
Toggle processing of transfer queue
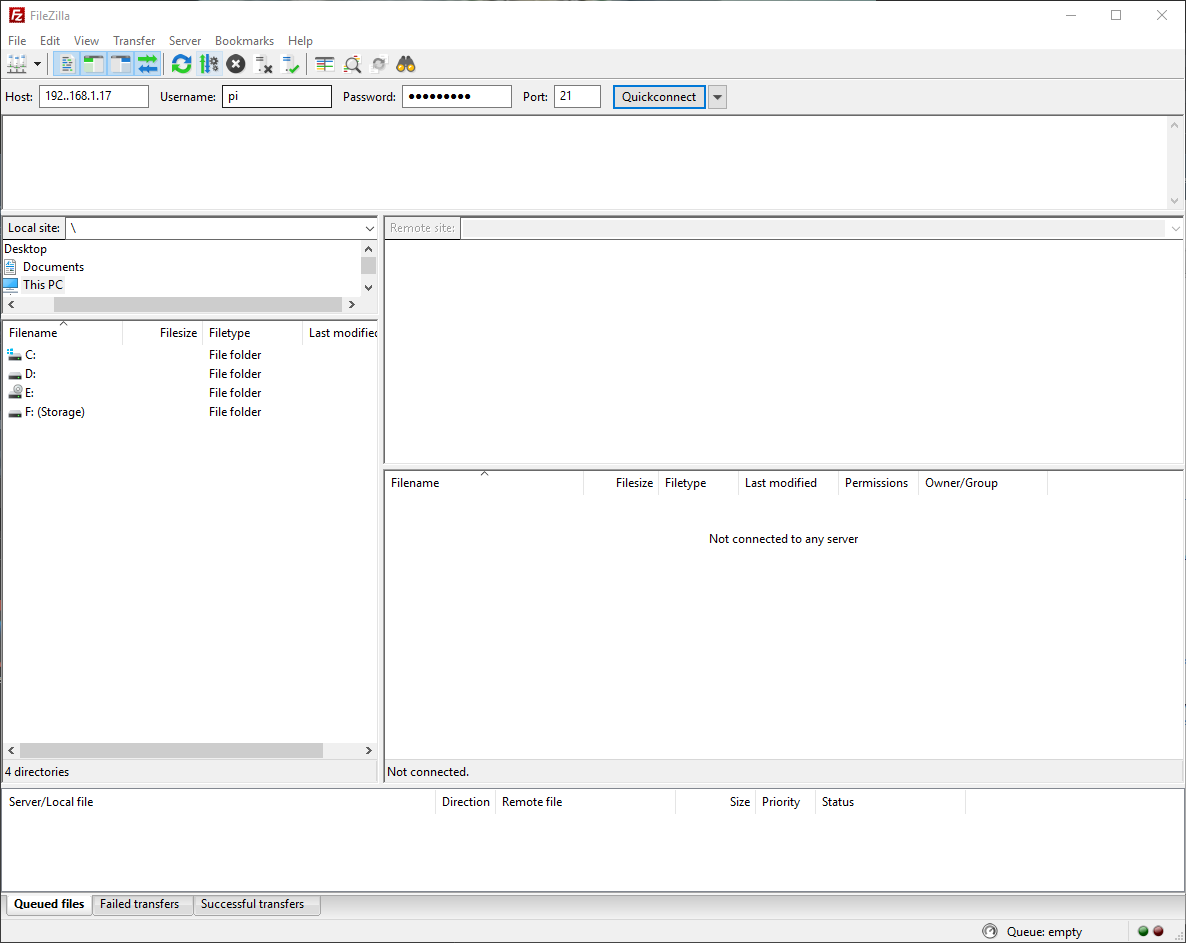(x=209, y=64)
